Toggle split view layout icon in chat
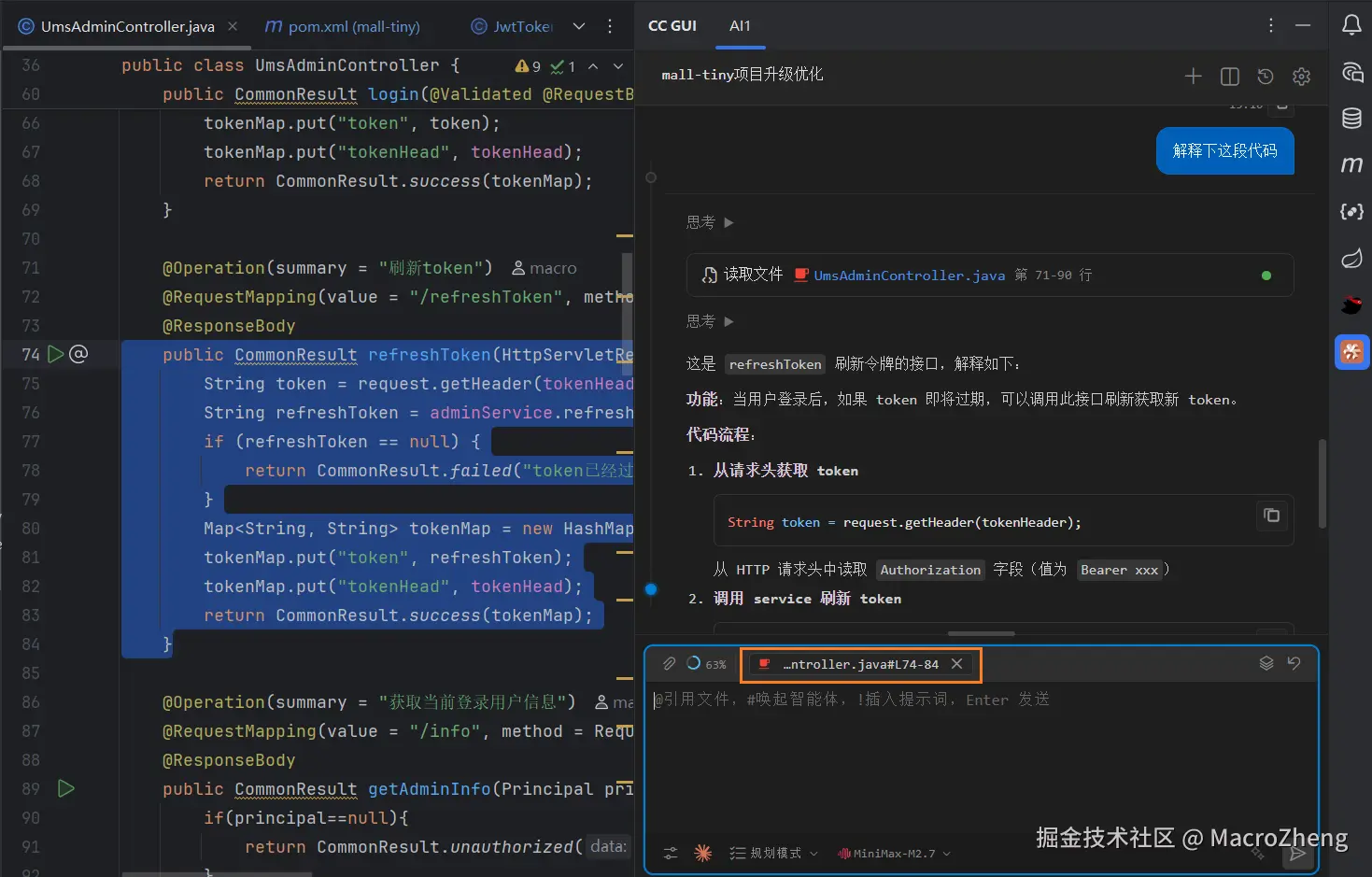Image resolution: width=1372 pixels, height=877 pixels. [x=1229, y=77]
